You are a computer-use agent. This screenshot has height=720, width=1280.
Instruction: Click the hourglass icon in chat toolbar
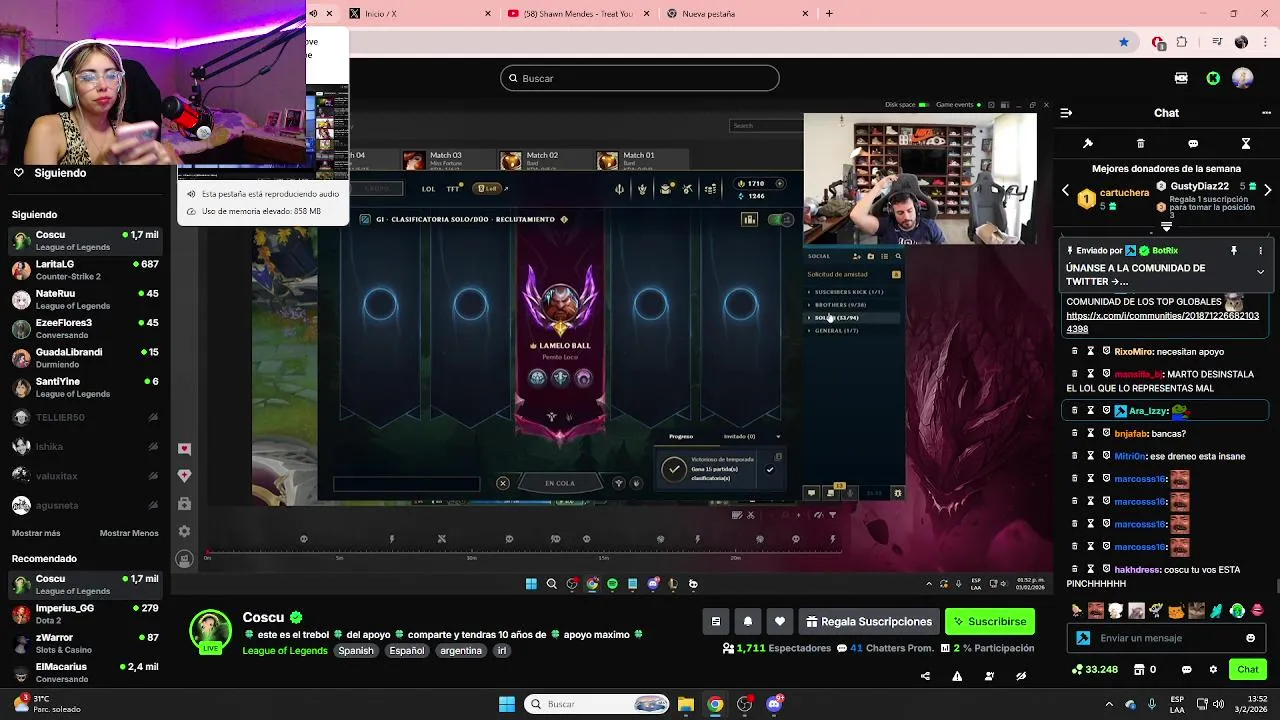point(1246,143)
